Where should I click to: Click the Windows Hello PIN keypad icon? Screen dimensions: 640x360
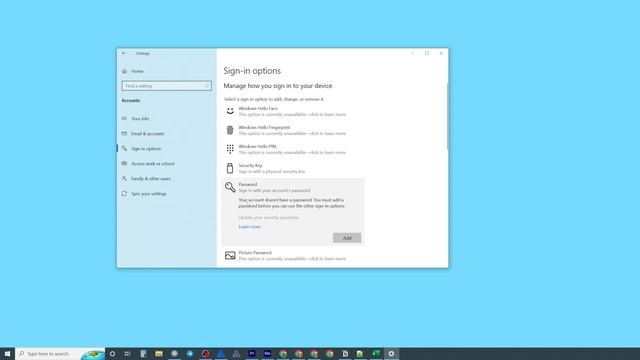[x=230, y=149]
